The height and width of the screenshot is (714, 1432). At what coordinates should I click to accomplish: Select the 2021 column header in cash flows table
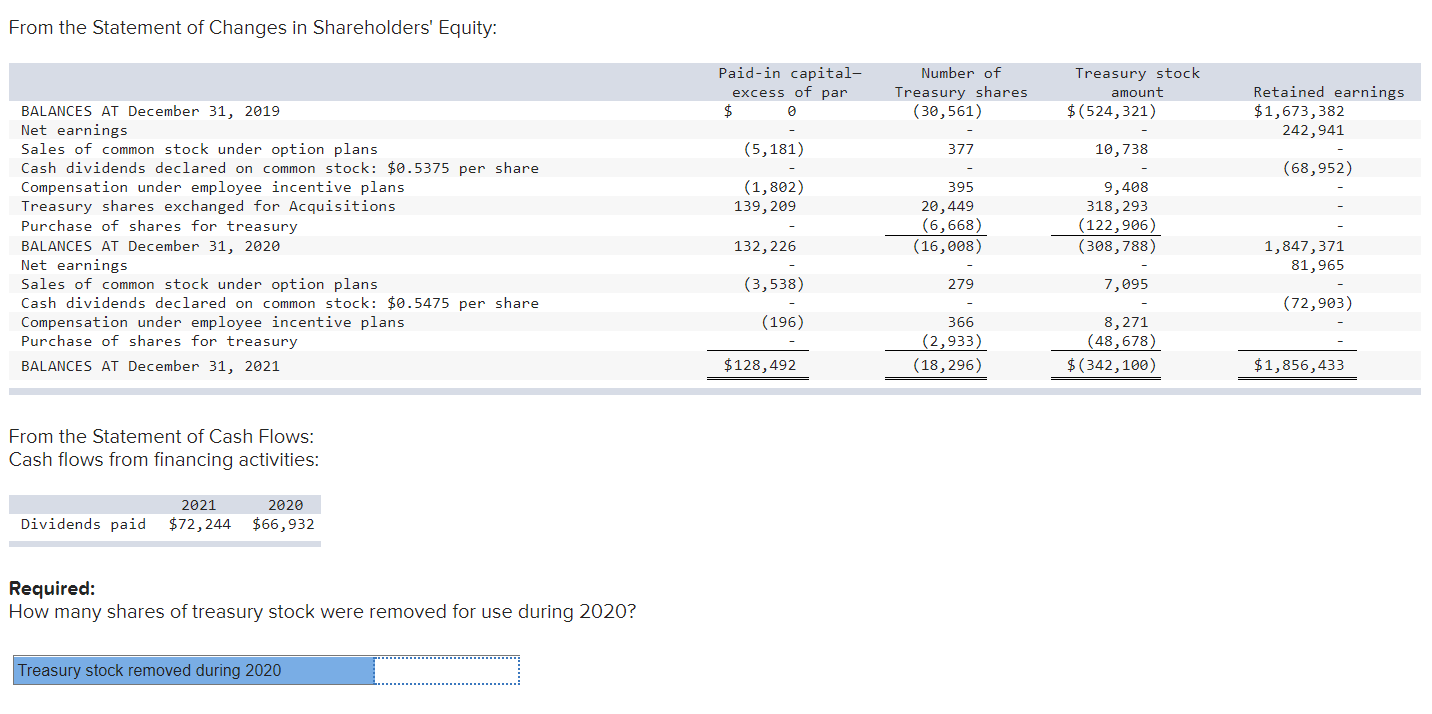pyautogui.click(x=200, y=504)
